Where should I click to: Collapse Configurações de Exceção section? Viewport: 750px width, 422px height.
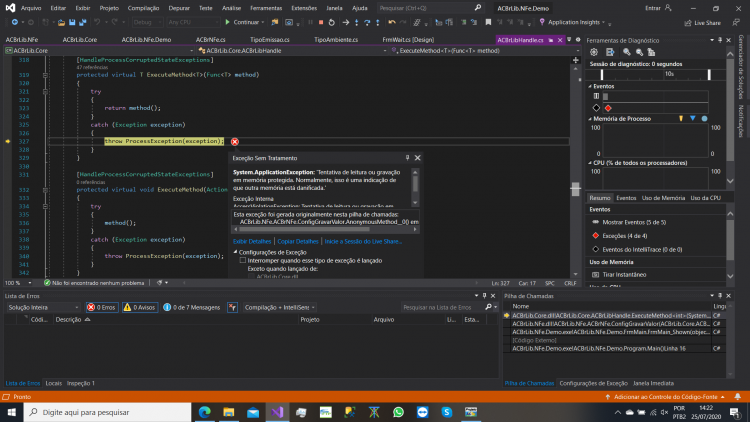click(235, 252)
